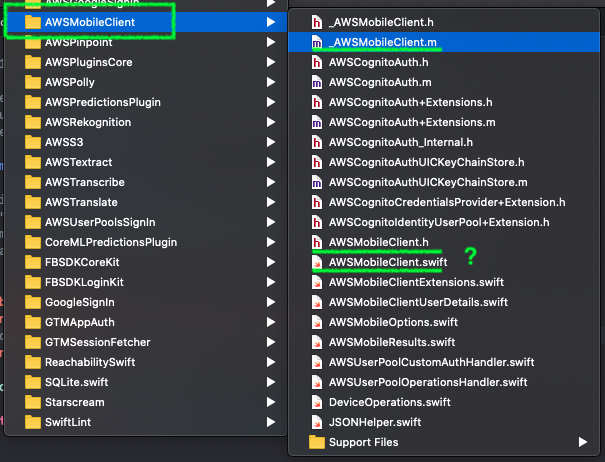This screenshot has width=605, height=462.
Task: Open the AWSMobileClient folder menu entry
Action: (x=145, y=22)
